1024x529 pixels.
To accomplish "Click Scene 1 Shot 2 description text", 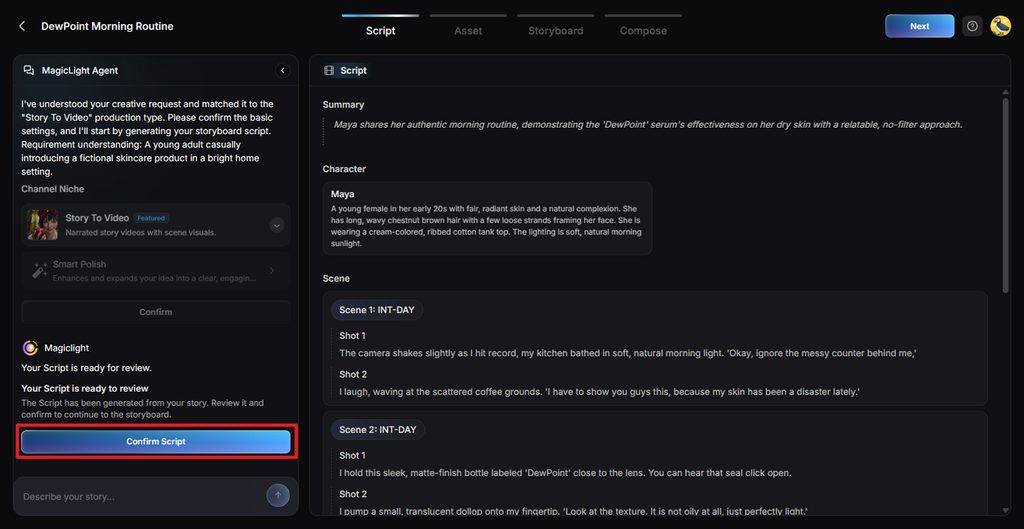I will [x=599, y=392].
